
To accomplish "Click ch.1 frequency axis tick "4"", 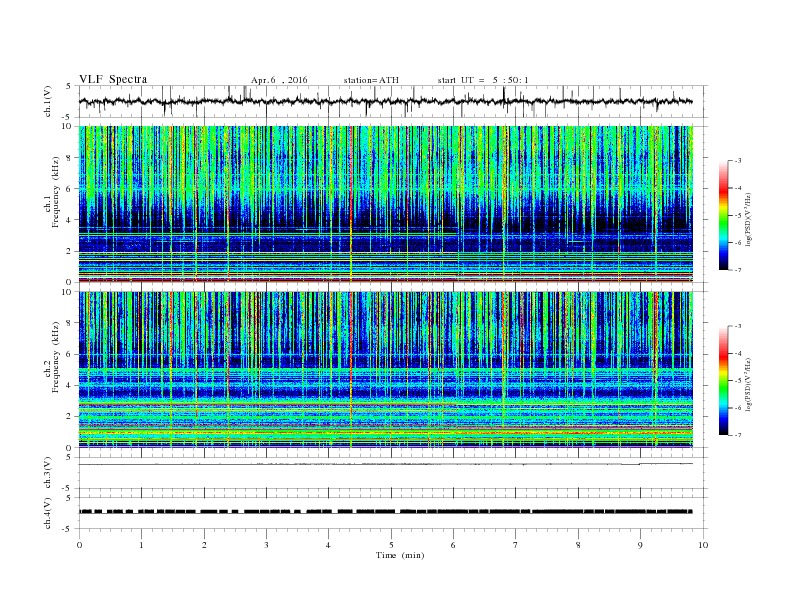I will [x=70, y=220].
